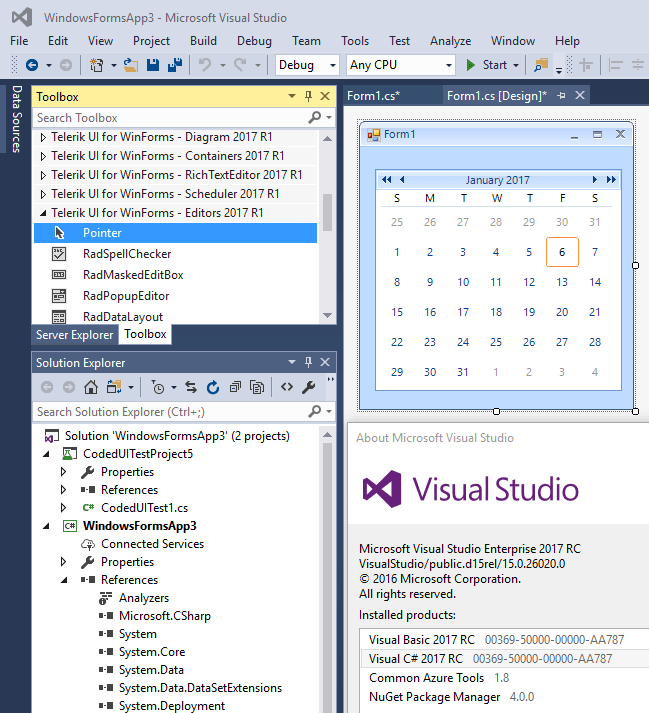Screen dimensions: 649x713
Task: Go to next month in calendar
Action: pyautogui.click(x=594, y=180)
